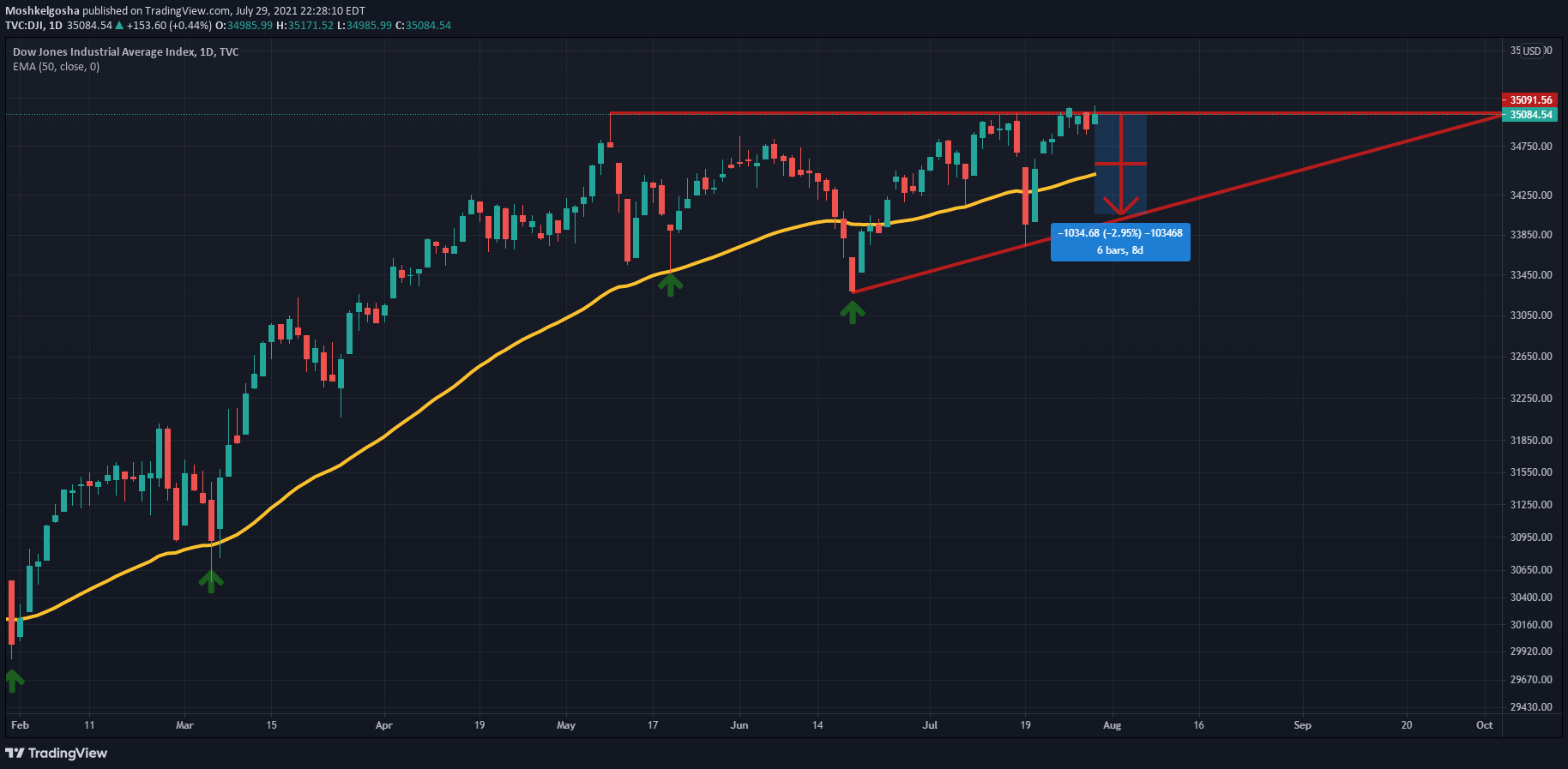Click the H:35171.52 high value in header
This screenshot has width=1568, height=769.
coord(305,26)
